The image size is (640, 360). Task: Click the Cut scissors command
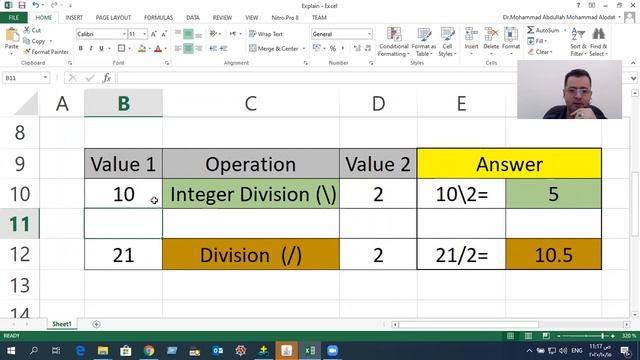(x=32, y=30)
